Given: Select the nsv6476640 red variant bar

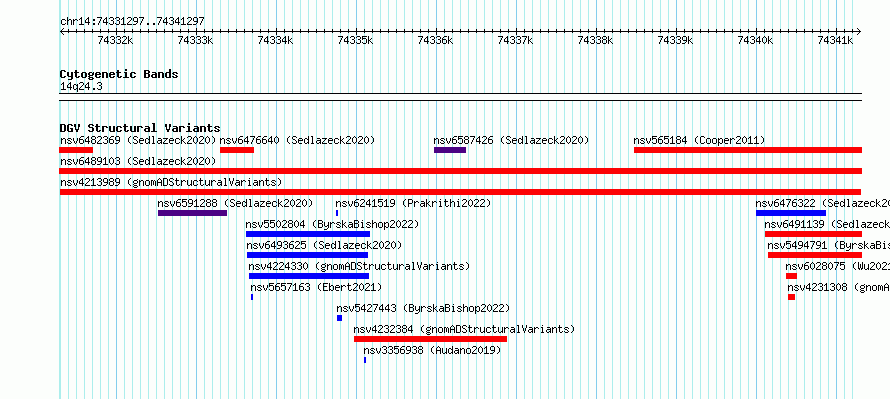Looking at the screenshot, I should (x=237, y=150).
